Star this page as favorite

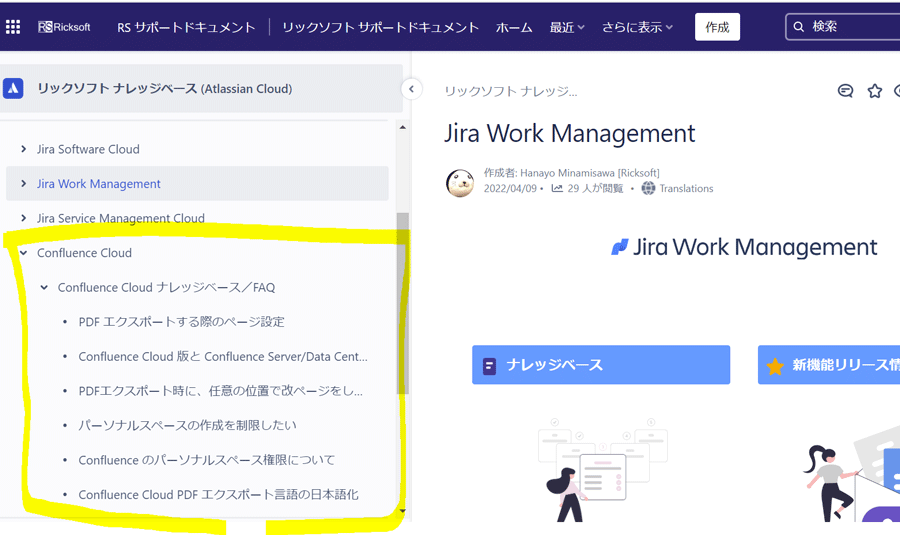pos(874,91)
